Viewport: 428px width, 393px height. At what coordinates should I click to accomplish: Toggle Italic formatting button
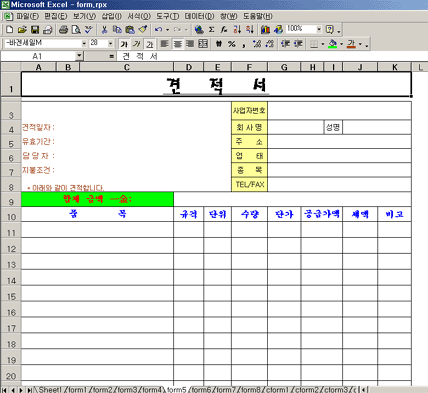(x=137, y=44)
